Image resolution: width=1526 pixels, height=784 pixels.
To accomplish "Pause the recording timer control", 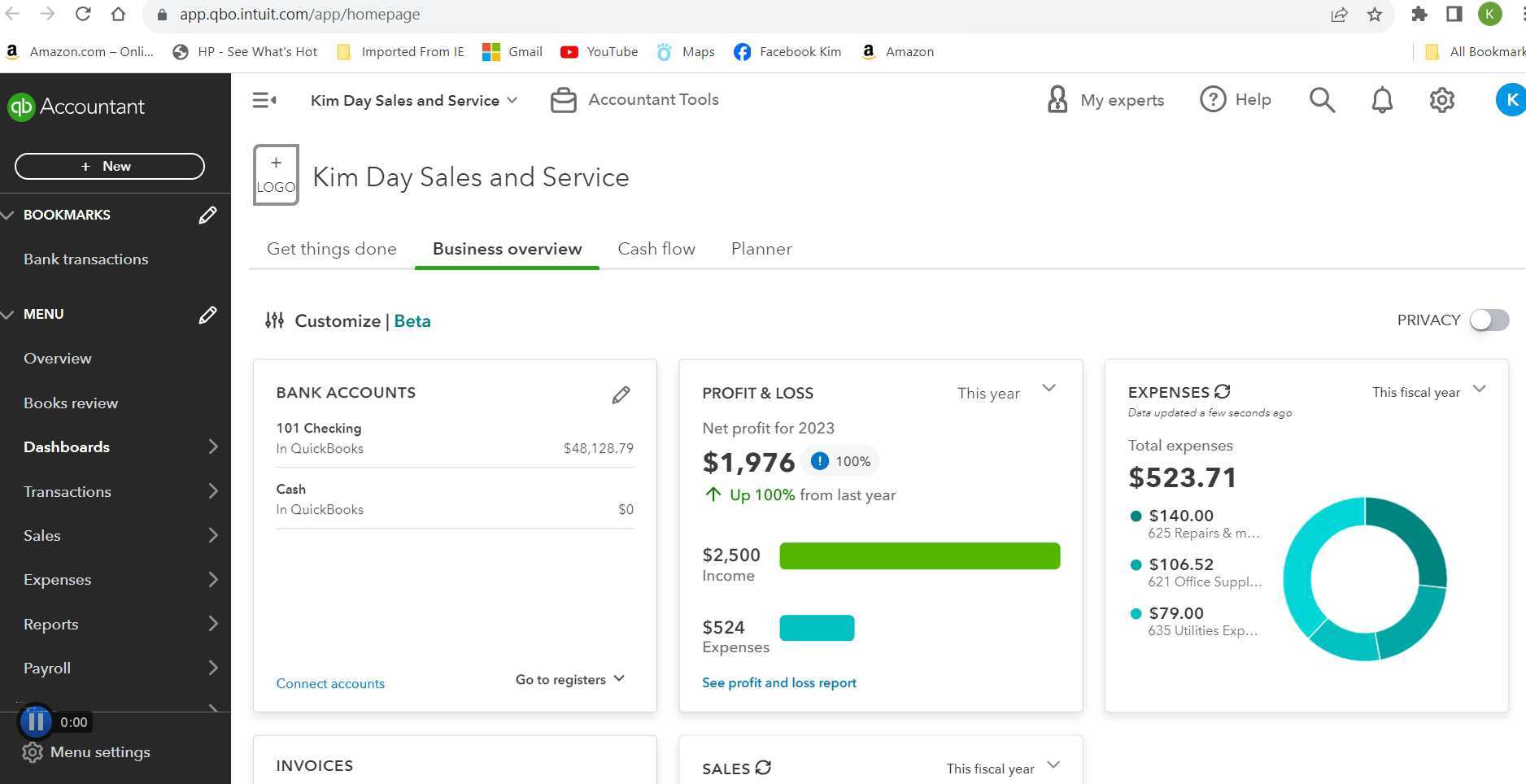I will (x=36, y=721).
